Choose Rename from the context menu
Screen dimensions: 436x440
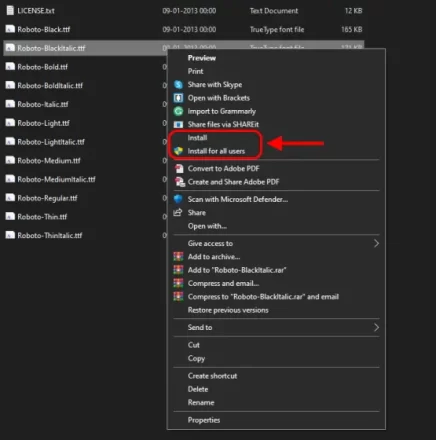(201, 402)
